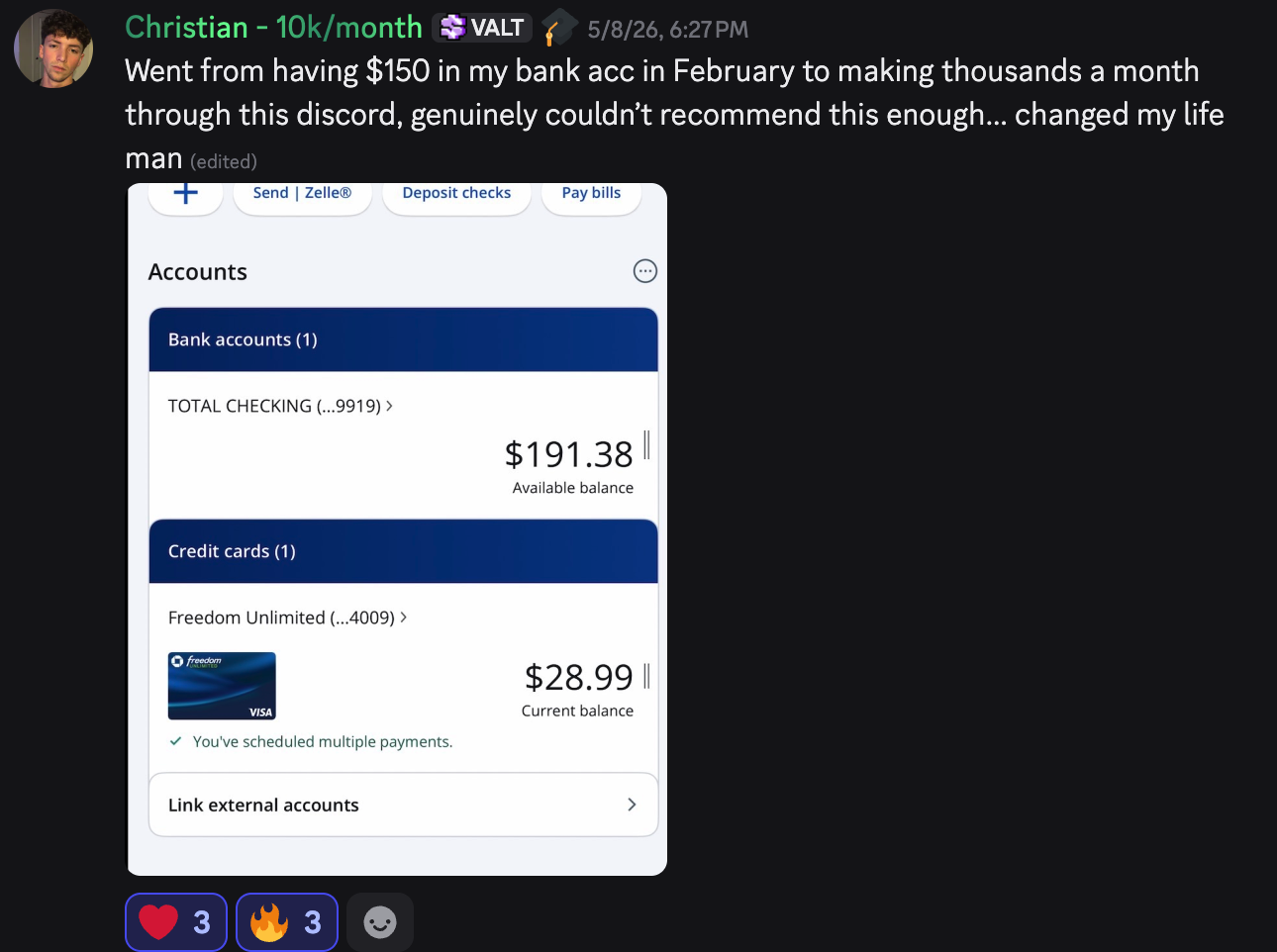
Task: Click the graduation cap role icon
Action: [558, 28]
